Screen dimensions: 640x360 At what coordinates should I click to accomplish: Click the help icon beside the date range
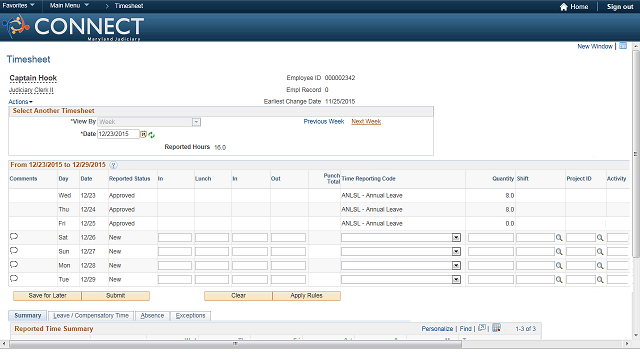point(113,165)
